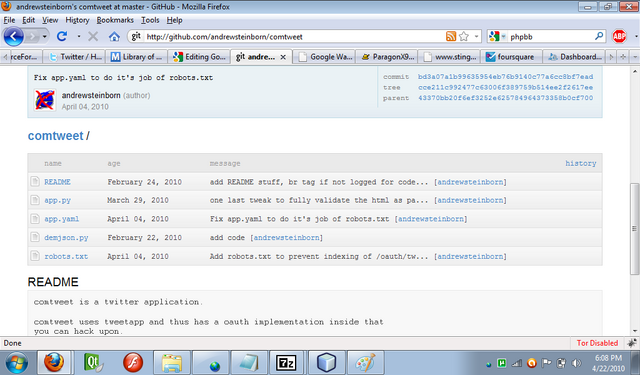Click the andrewsteinborn author avatar
The width and height of the screenshot is (640, 375).
click(x=45, y=100)
